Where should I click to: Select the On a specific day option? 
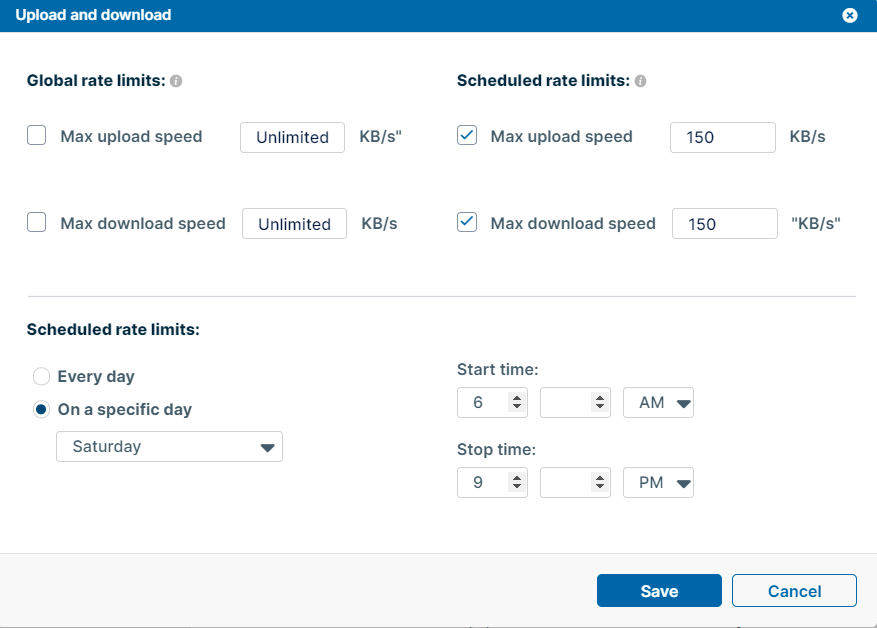pos(41,409)
